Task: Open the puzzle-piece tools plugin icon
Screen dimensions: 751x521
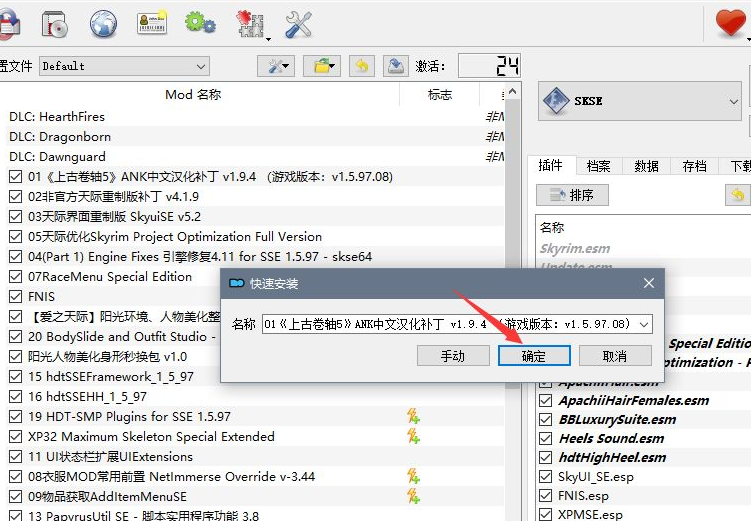Action: click(250, 24)
